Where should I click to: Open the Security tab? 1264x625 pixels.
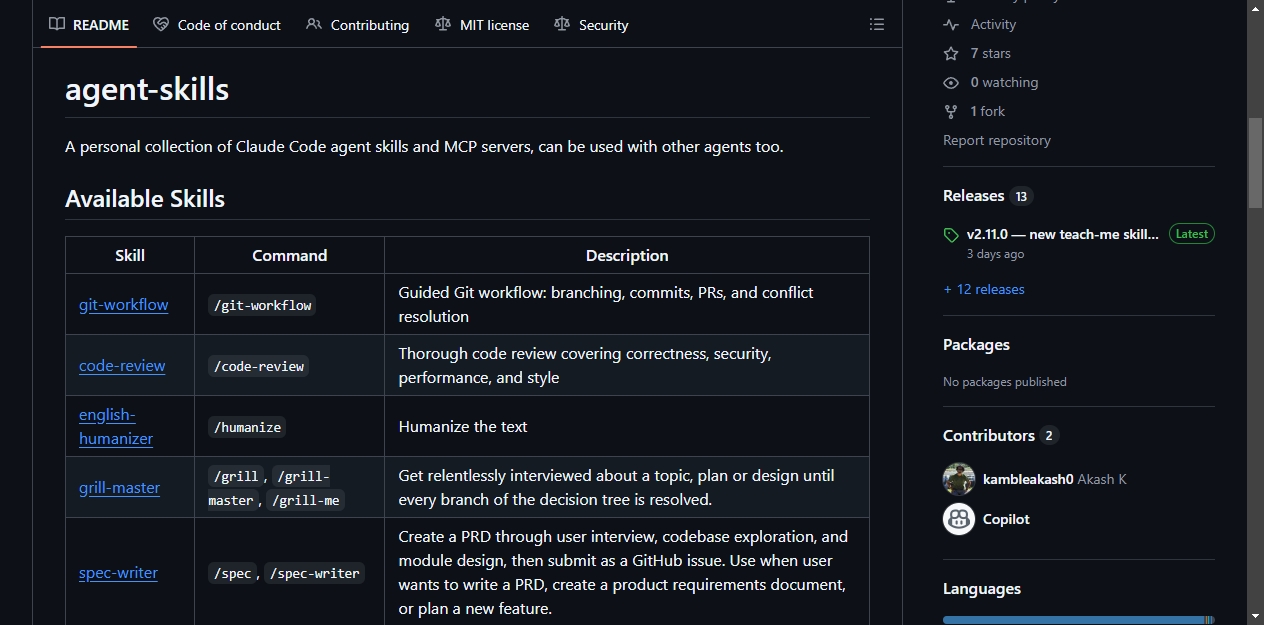(x=591, y=25)
